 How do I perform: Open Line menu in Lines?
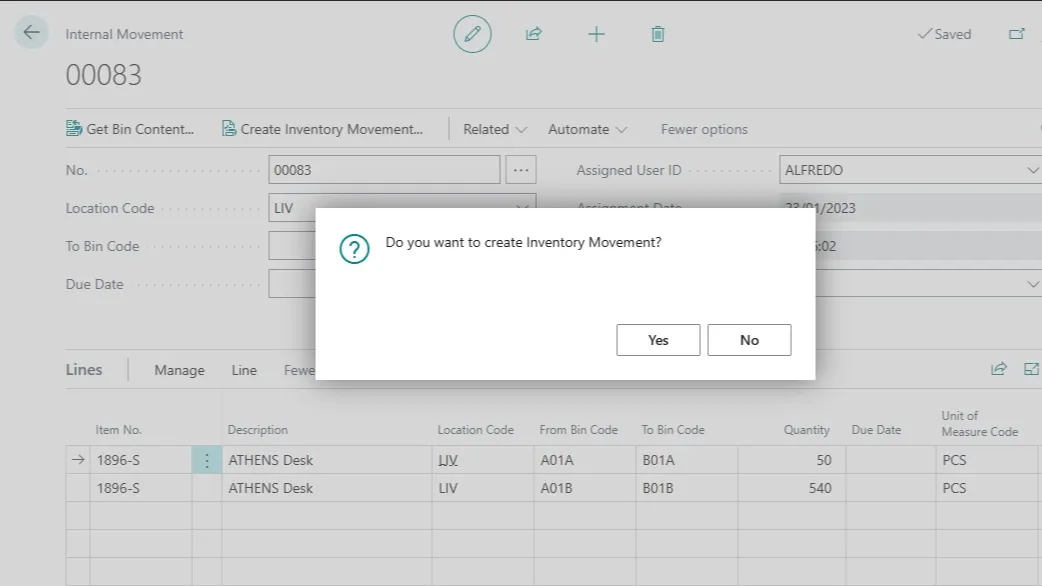[x=244, y=370]
